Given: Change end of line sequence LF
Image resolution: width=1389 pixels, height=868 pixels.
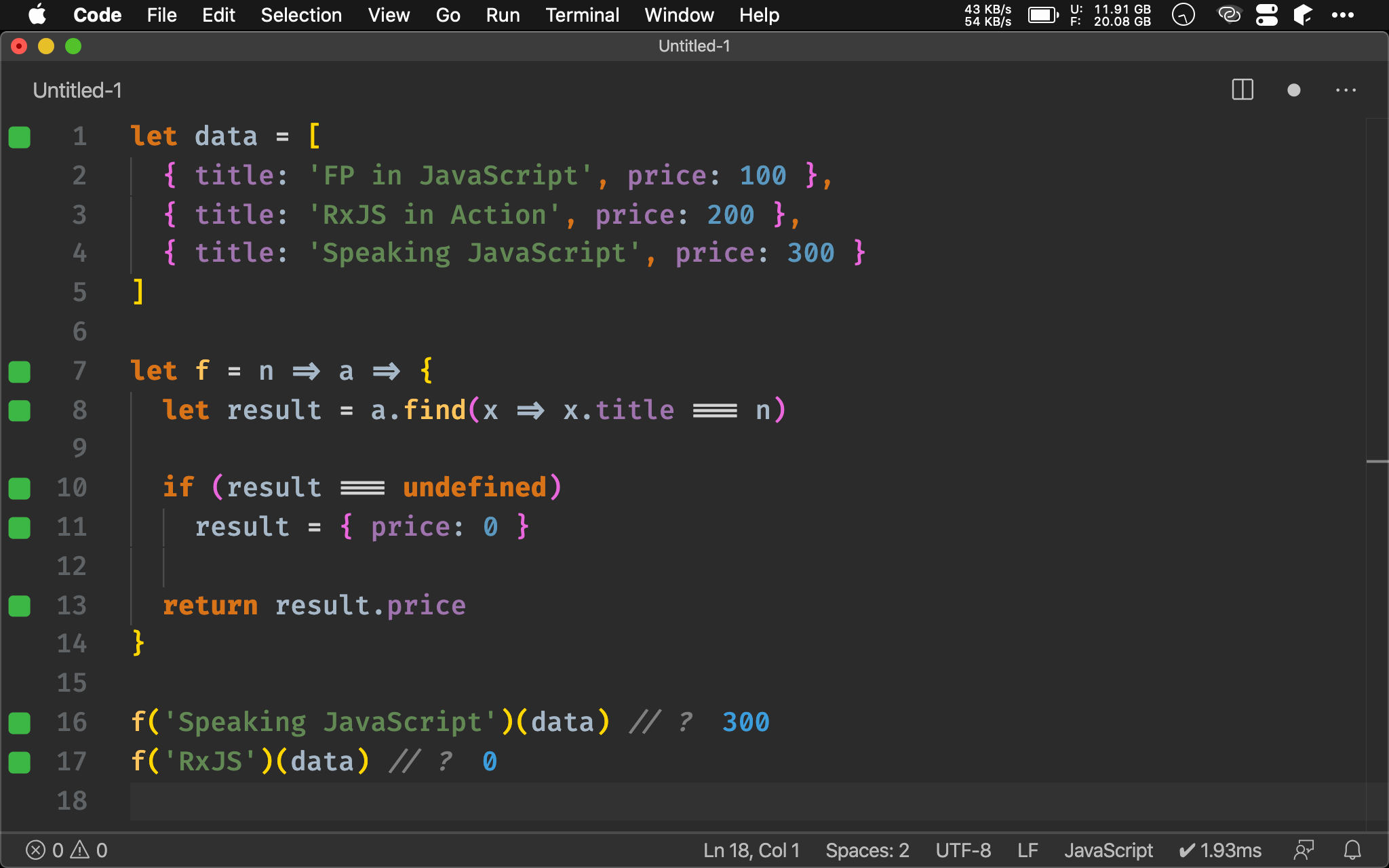Looking at the screenshot, I should (1028, 850).
